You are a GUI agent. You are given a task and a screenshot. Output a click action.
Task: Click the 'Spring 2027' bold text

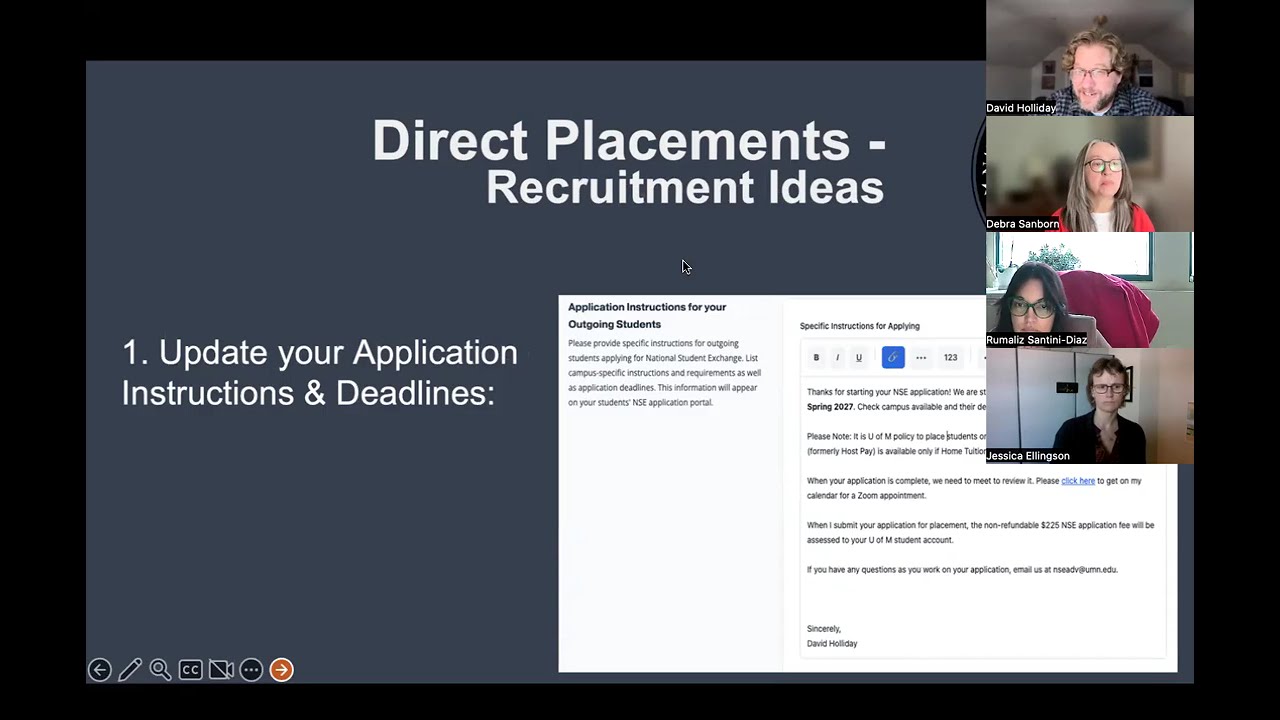pyautogui.click(x=830, y=407)
